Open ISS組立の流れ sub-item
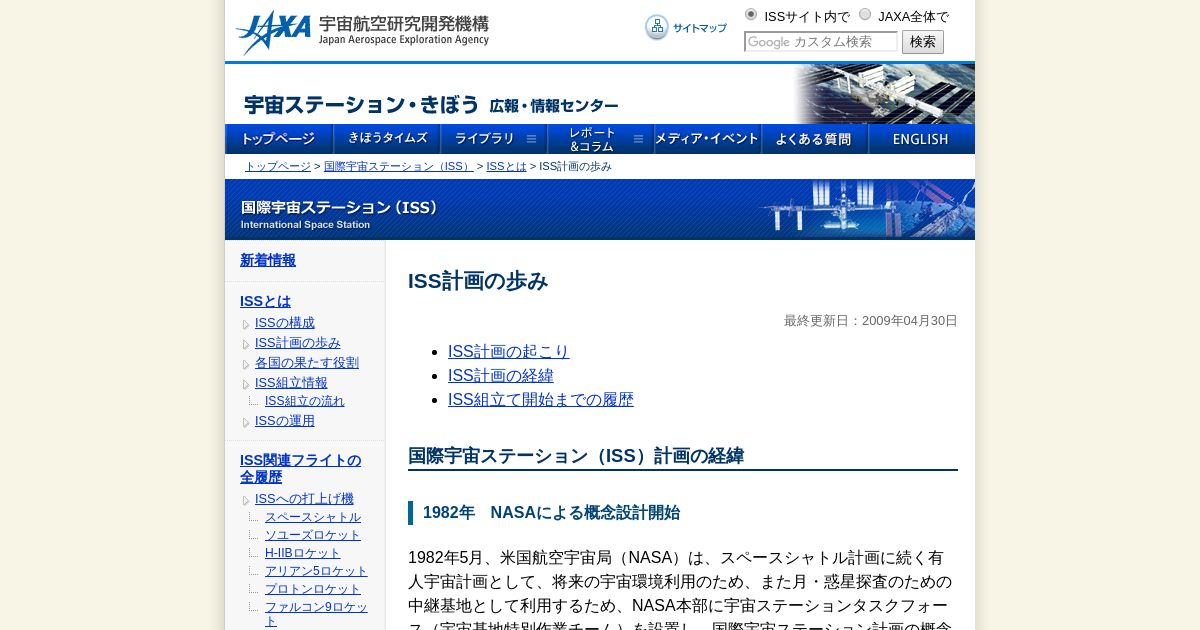Image resolution: width=1200 pixels, height=630 pixels. (x=305, y=401)
